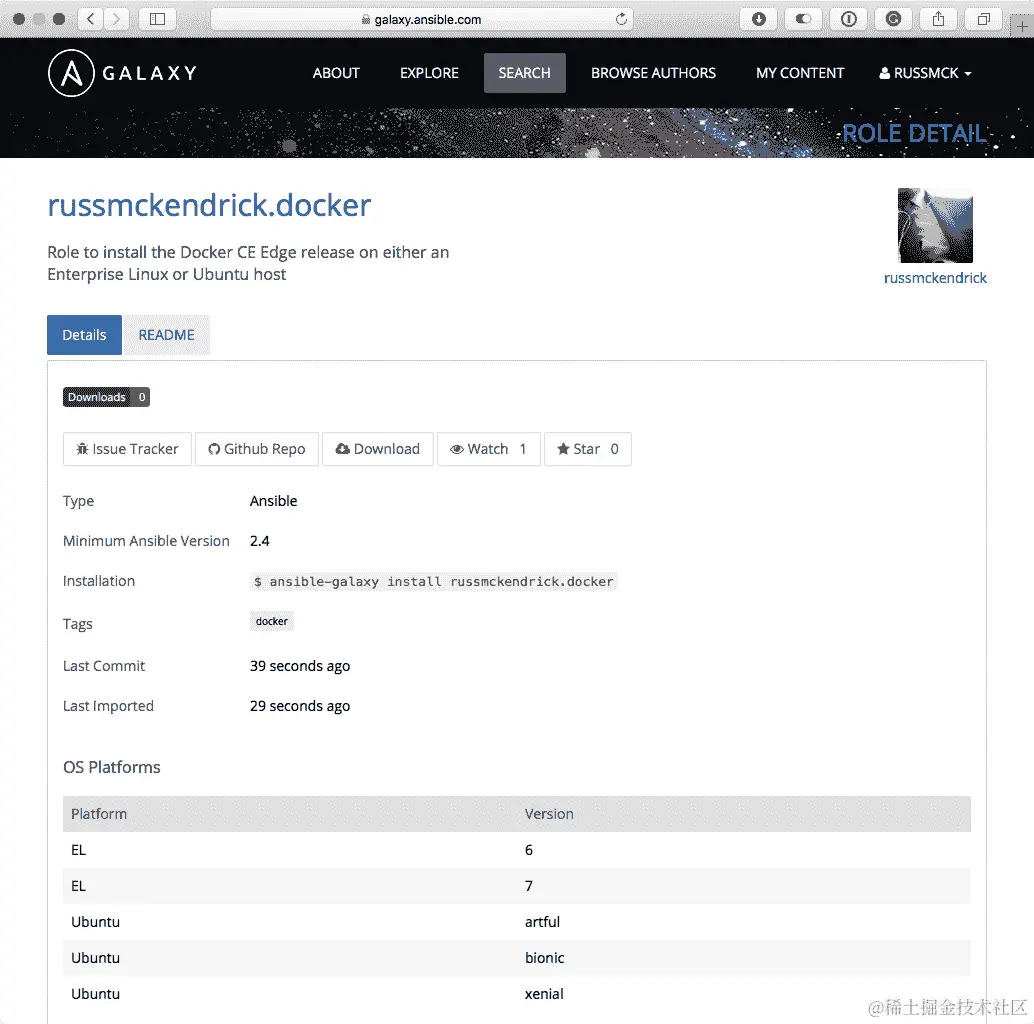
Task: Click the ROLE DETAIL banner heading
Action: pyautogui.click(x=915, y=133)
